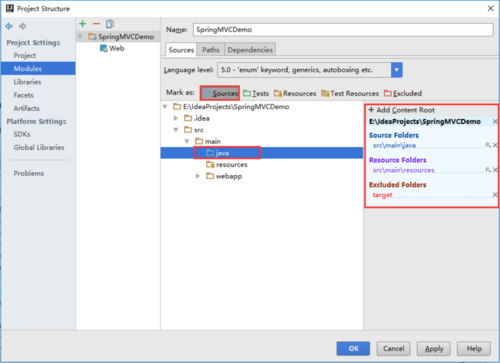The height and width of the screenshot is (363, 500).
Task: Remove the E:\IdeaProjects\SpringMVCDemo content root
Action: (x=495, y=122)
